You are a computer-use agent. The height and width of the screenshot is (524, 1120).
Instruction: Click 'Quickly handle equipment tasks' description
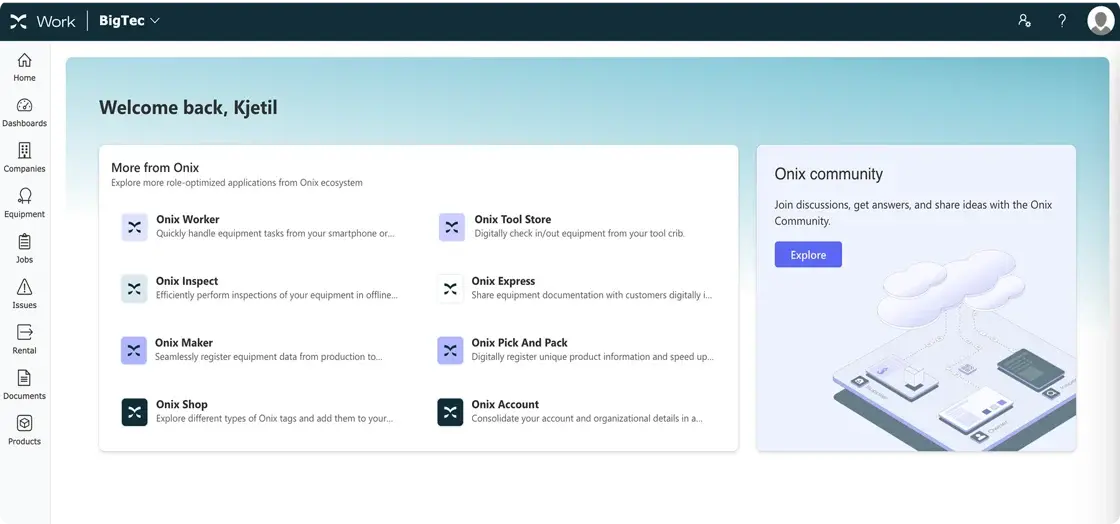point(275,233)
